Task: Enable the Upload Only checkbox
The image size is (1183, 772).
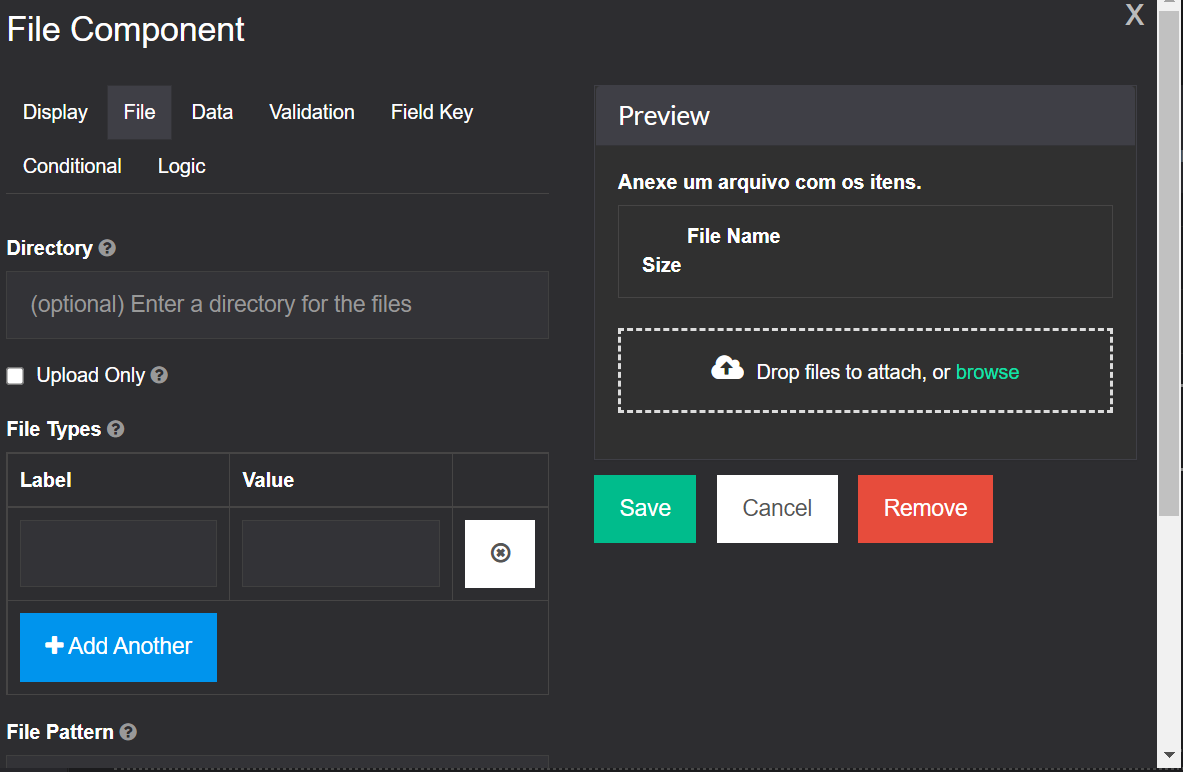Action: coord(15,376)
